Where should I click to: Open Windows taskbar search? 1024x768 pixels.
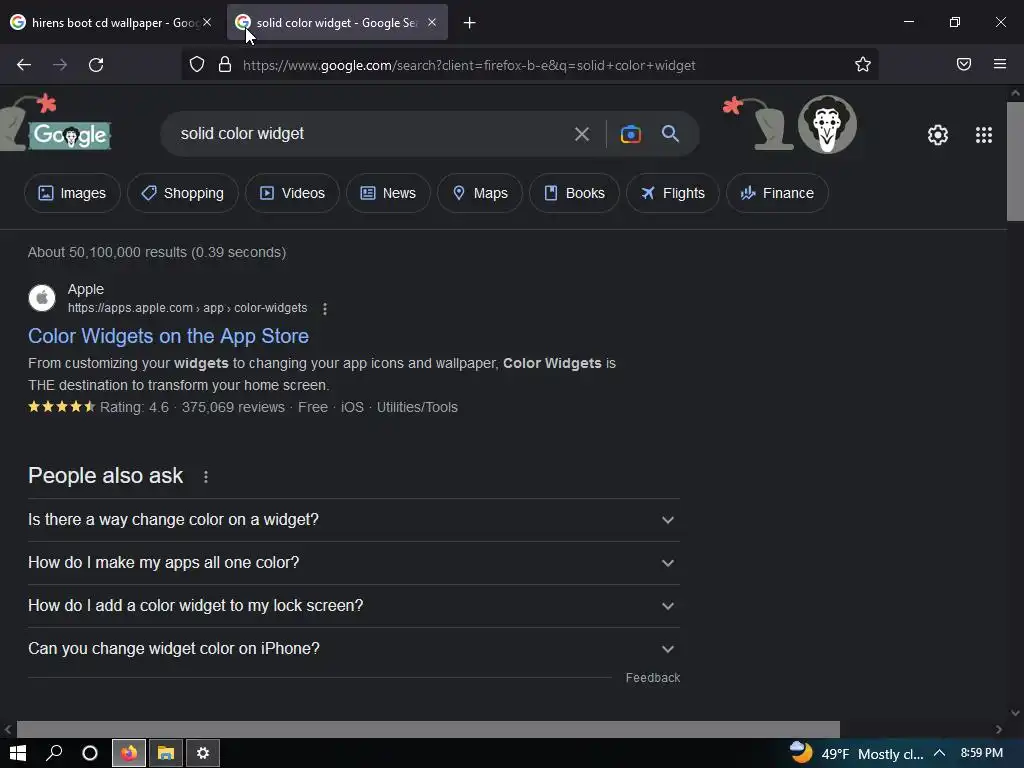point(54,753)
